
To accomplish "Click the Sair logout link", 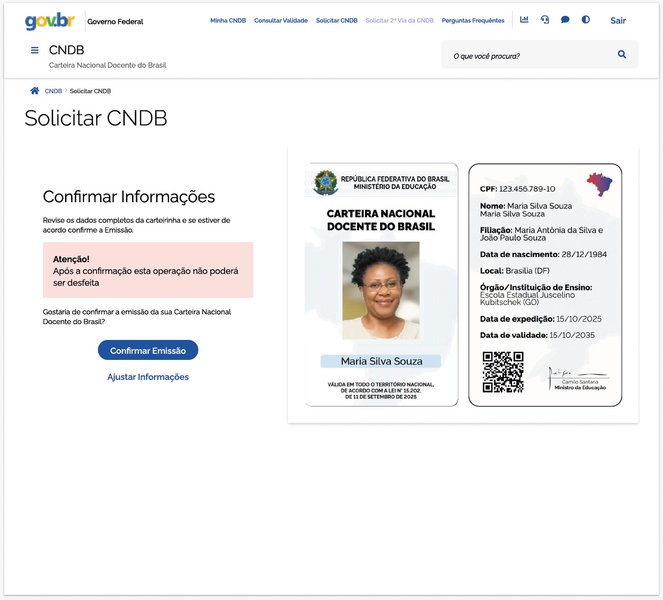I will 618,21.
